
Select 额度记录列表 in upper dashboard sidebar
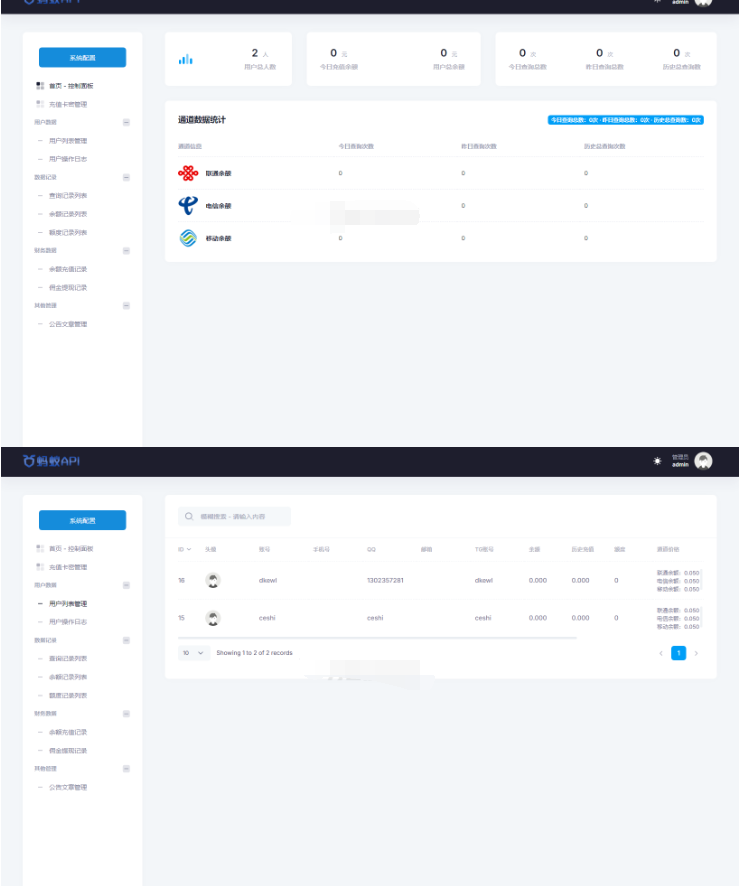point(68,232)
